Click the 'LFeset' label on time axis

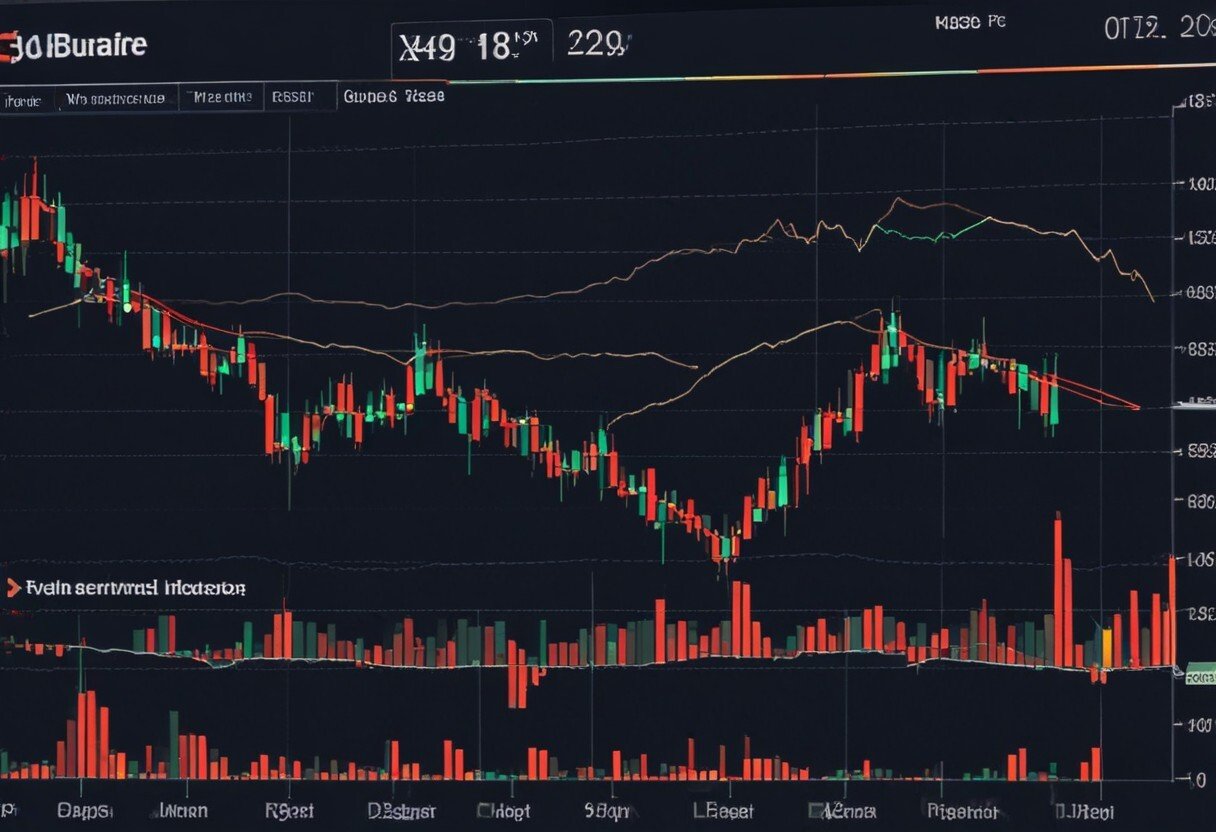(723, 810)
